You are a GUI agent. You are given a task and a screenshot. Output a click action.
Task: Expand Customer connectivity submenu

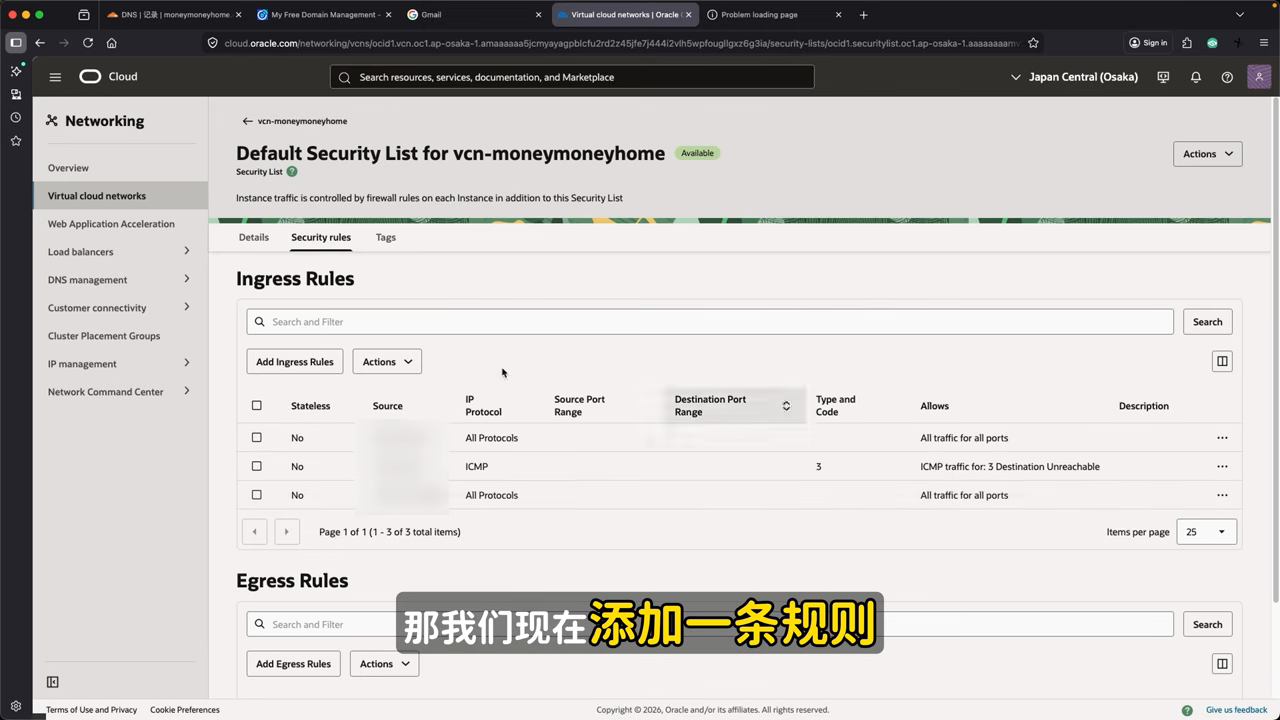[186, 307]
